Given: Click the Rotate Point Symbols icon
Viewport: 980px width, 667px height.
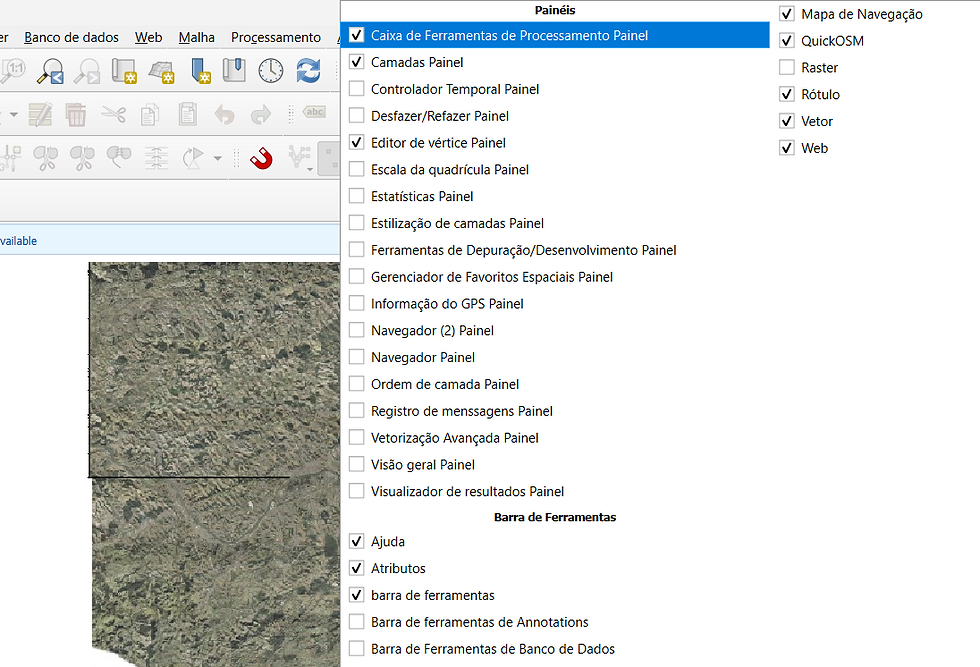Looking at the screenshot, I should (x=193, y=158).
